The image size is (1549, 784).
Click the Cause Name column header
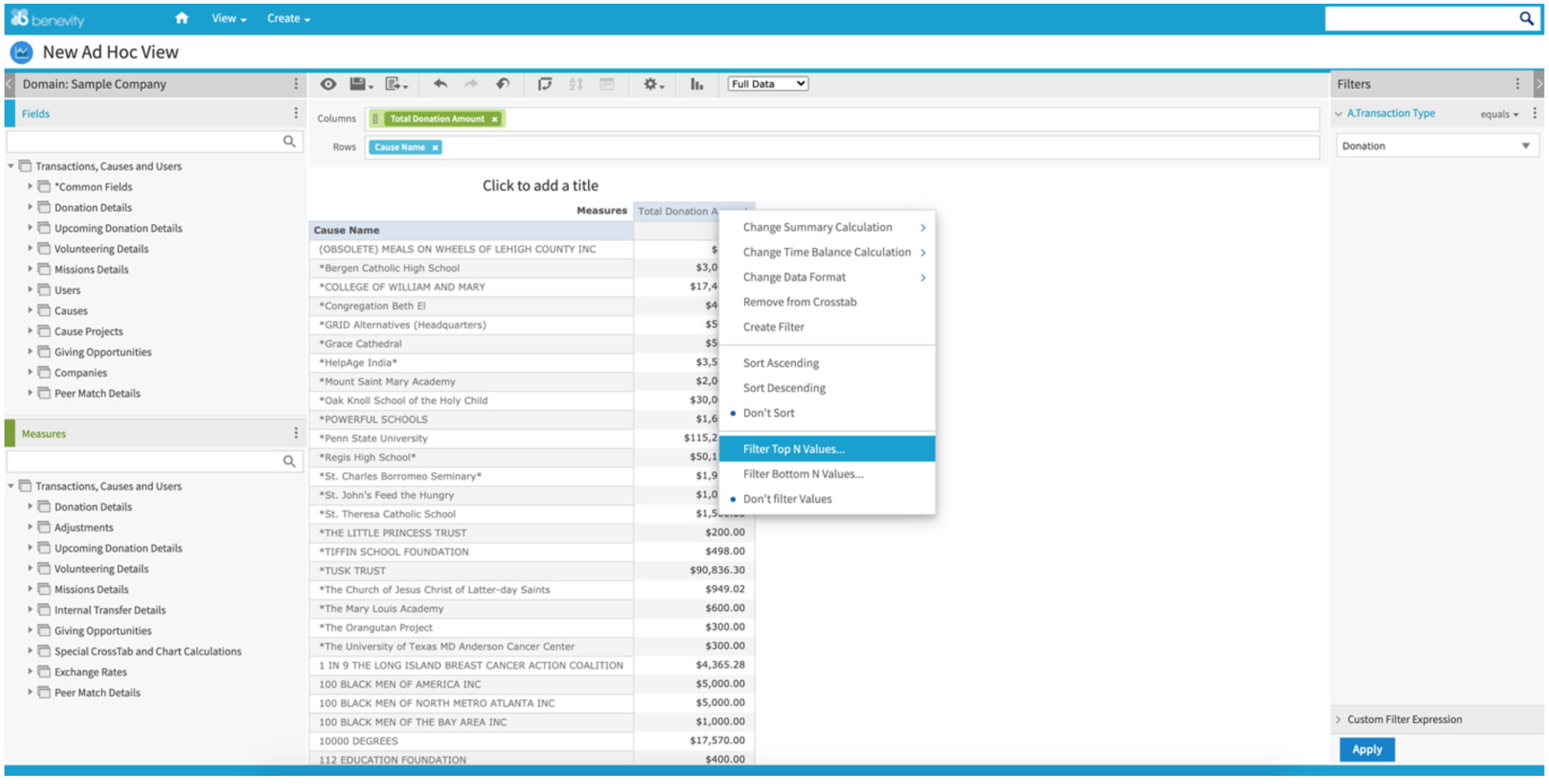point(471,230)
